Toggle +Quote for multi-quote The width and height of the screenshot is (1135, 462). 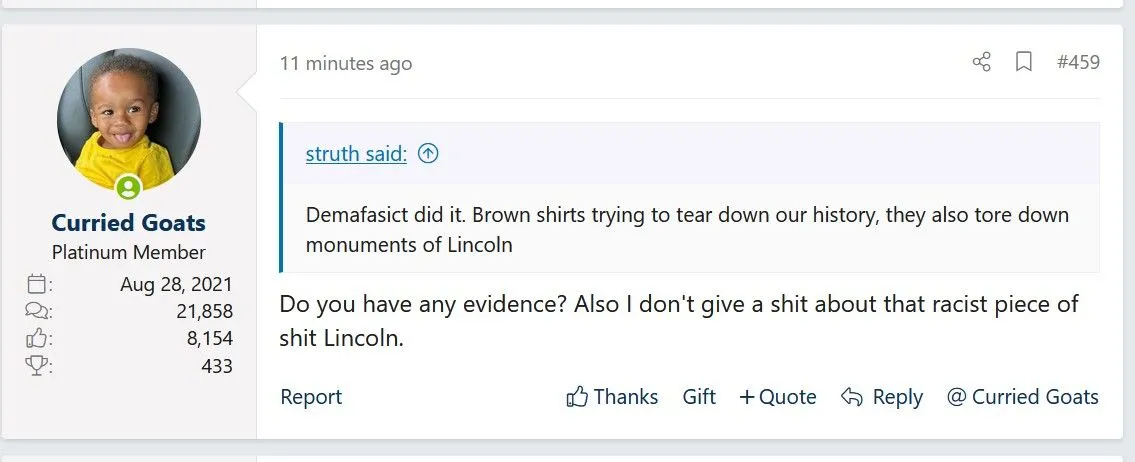click(777, 397)
